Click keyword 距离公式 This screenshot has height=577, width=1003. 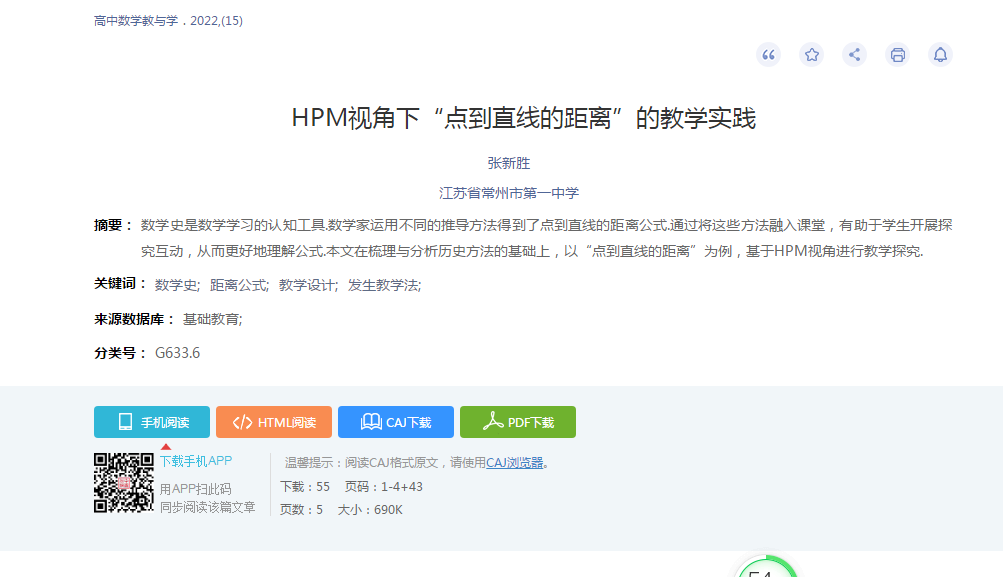coord(239,285)
